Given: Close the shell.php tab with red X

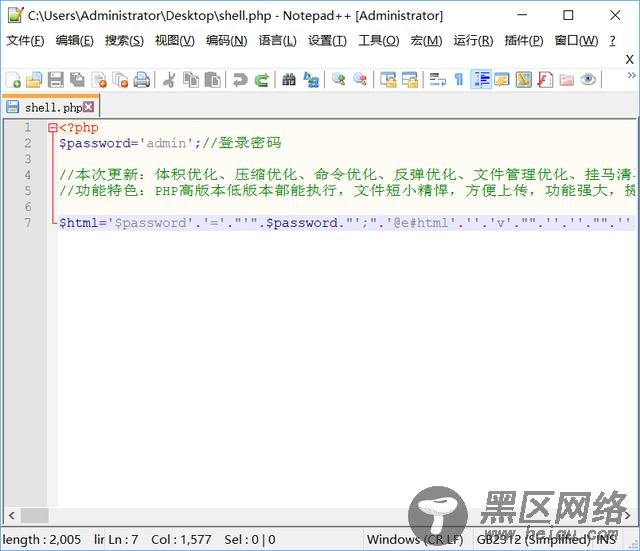Looking at the screenshot, I should (89, 107).
